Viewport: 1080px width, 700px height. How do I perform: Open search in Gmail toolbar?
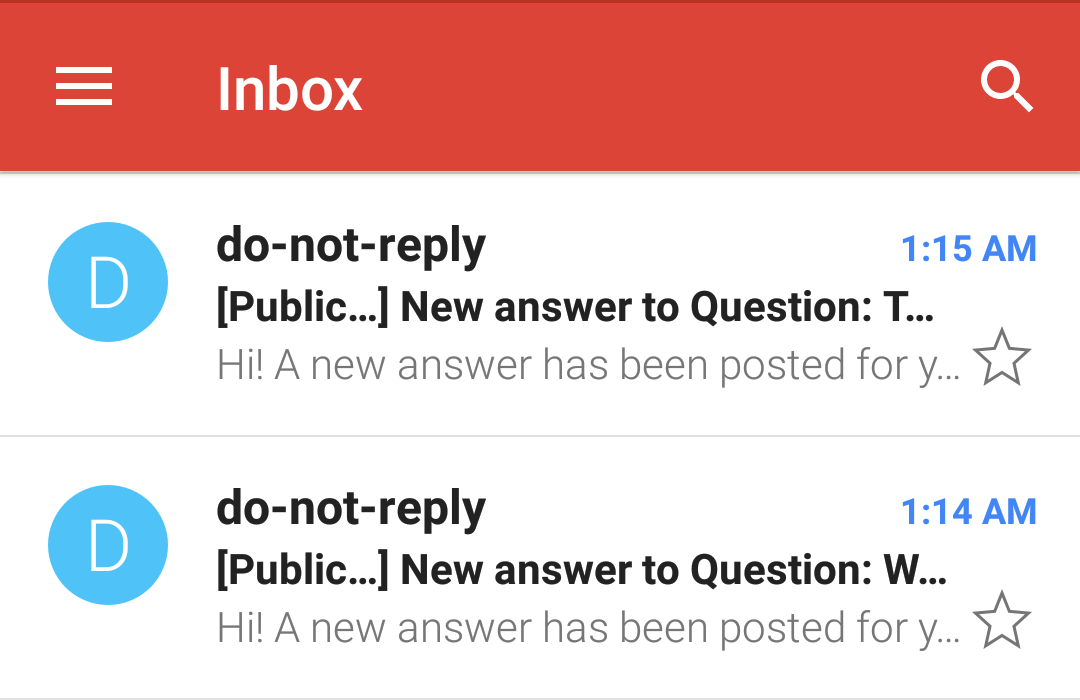[1008, 86]
